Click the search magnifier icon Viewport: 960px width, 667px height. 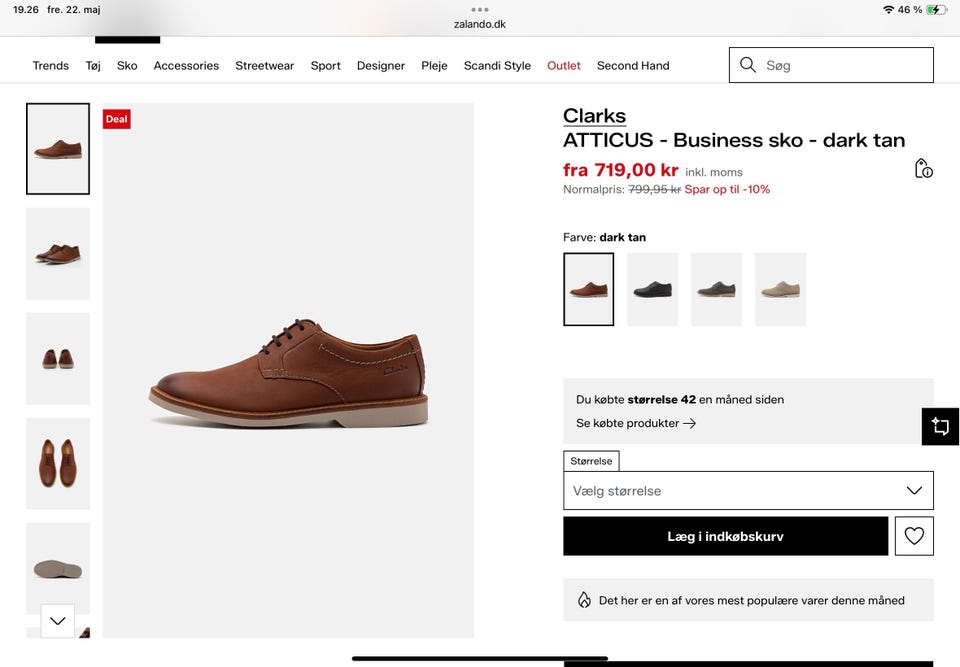pyautogui.click(x=748, y=65)
